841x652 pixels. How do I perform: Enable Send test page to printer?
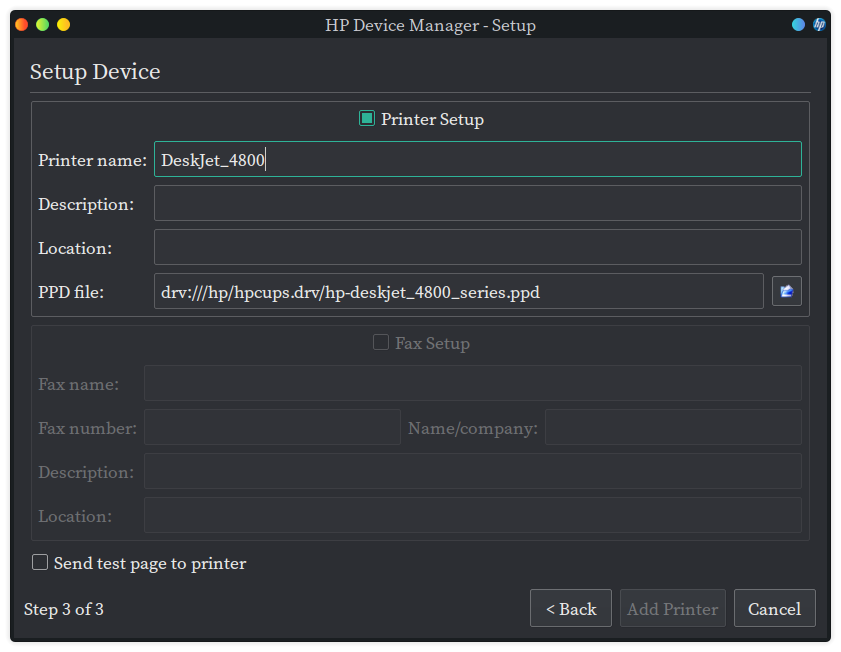tap(40, 563)
